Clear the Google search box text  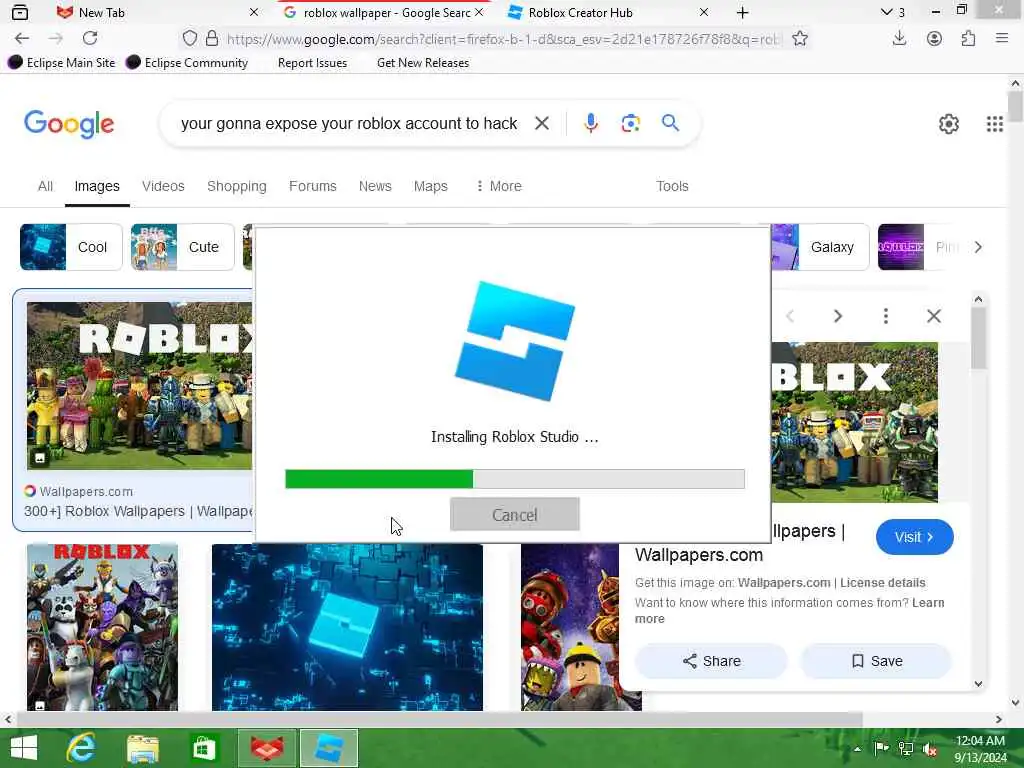(x=541, y=123)
